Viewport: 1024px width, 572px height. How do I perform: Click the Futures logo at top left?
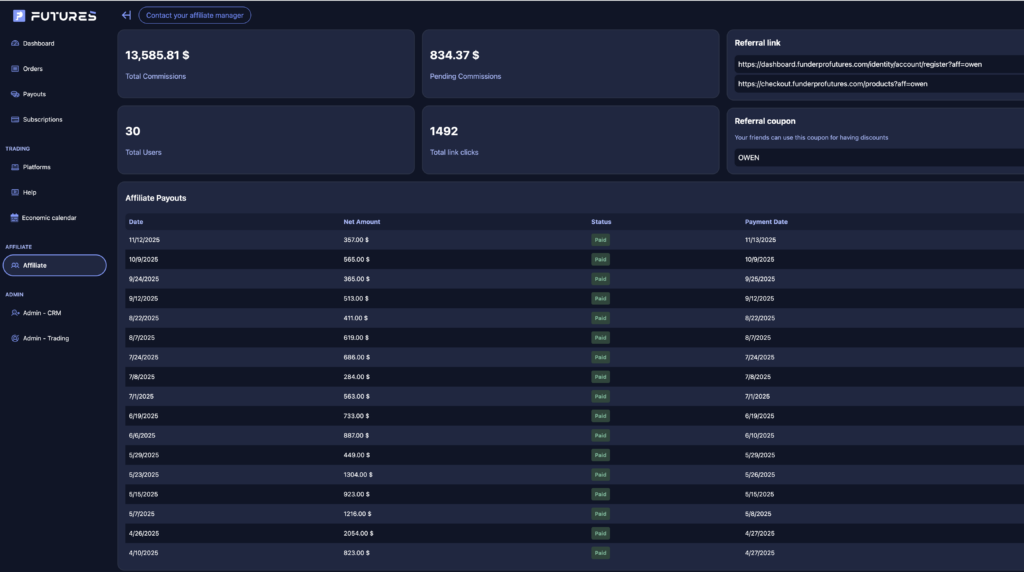55,16
